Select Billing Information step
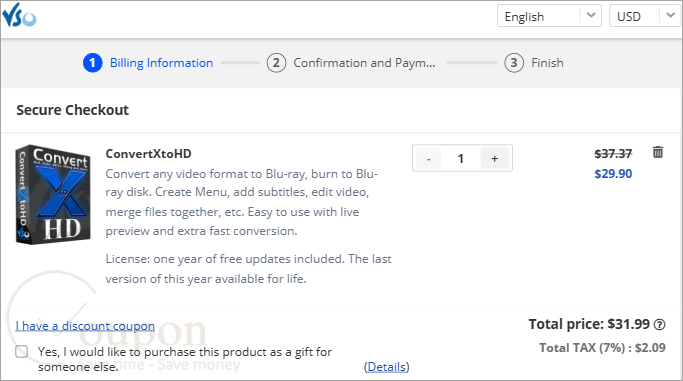The width and height of the screenshot is (683, 381). [148, 63]
